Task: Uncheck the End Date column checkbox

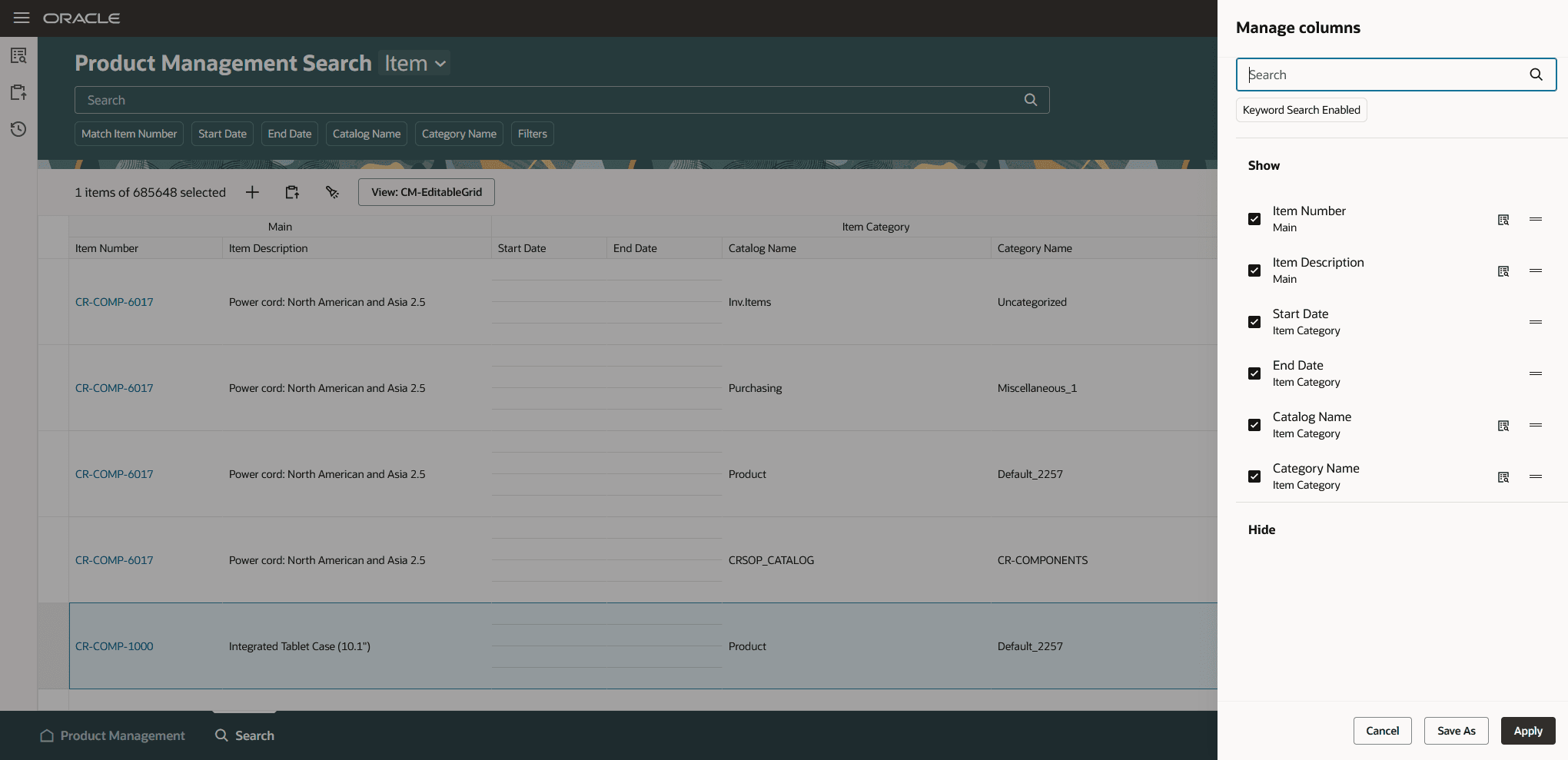Action: [1254, 373]
